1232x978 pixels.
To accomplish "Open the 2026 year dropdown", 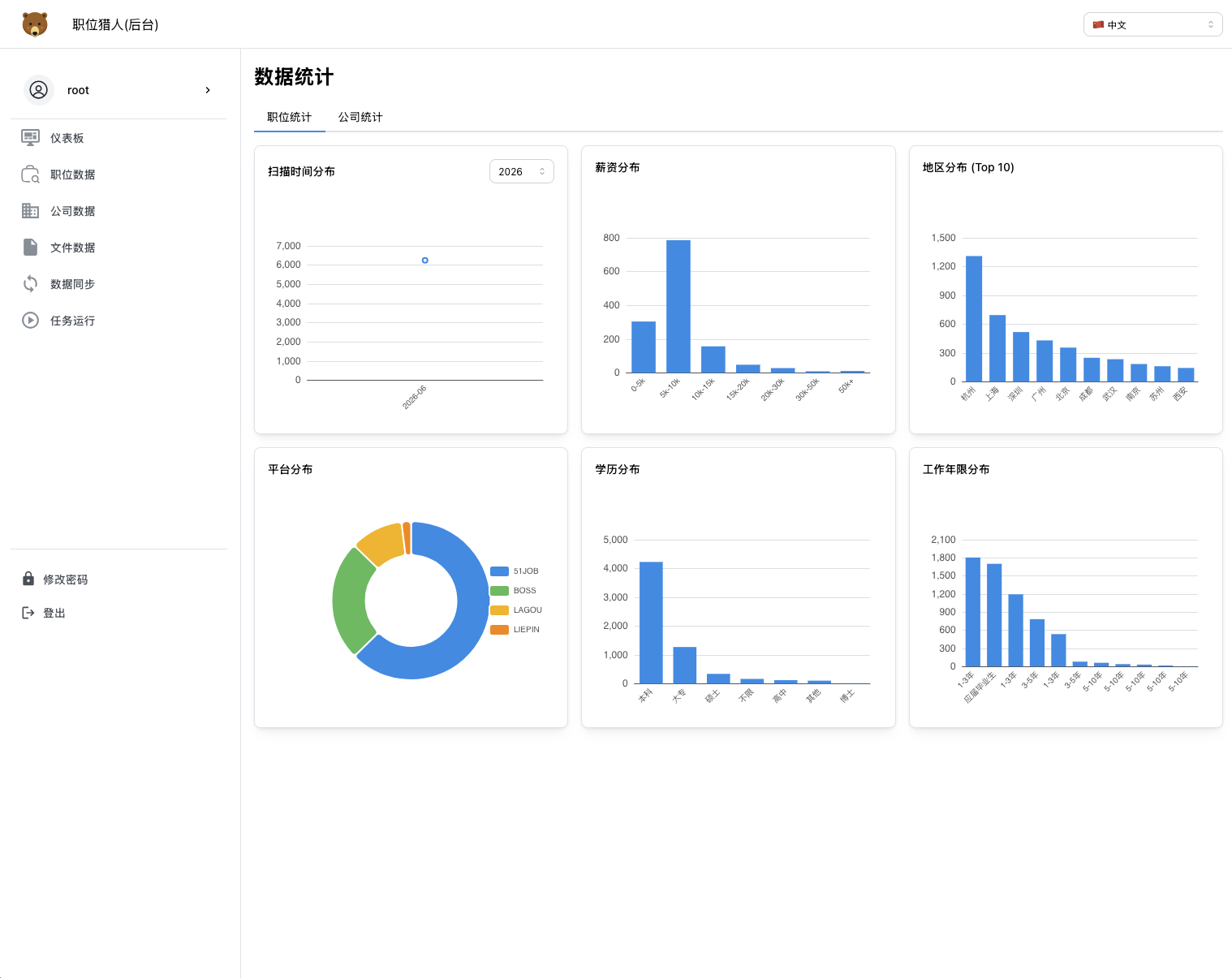I will coord(522,171).
